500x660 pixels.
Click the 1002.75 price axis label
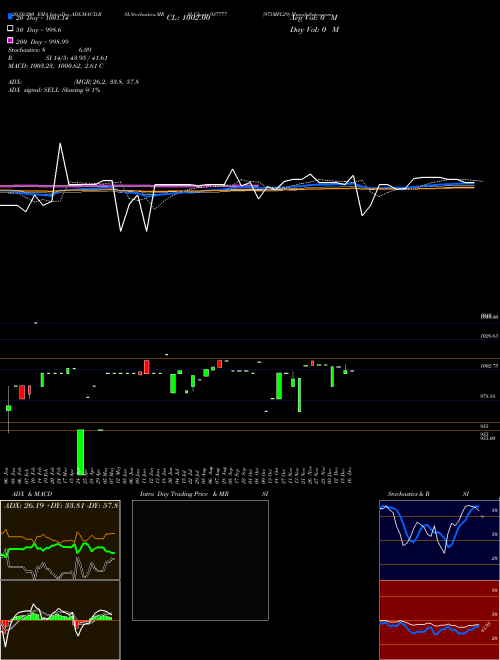tap(489, 366)
